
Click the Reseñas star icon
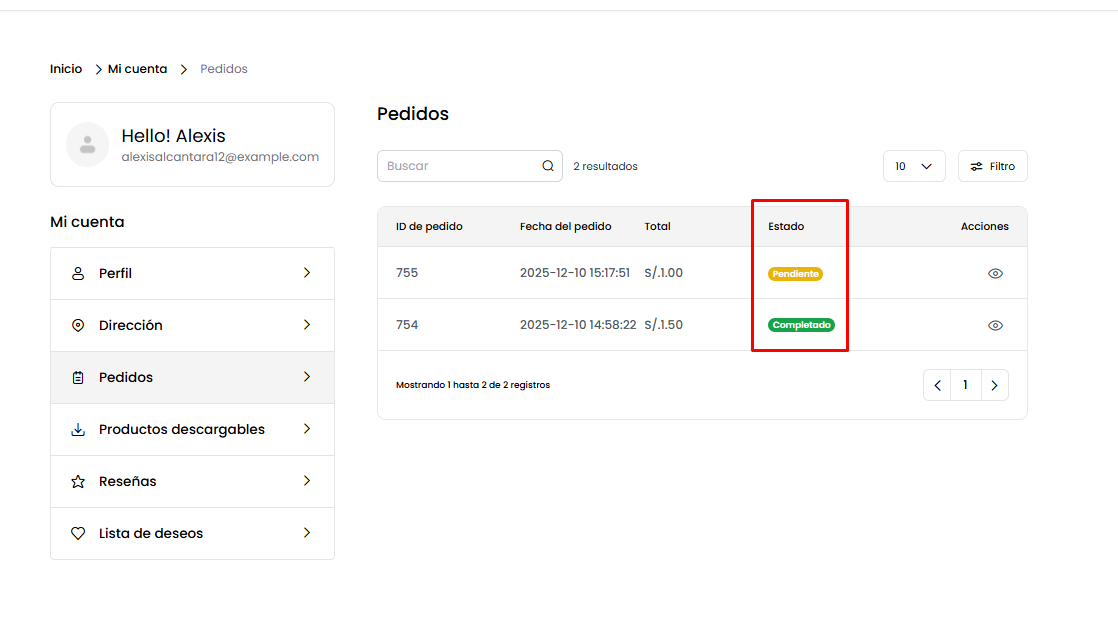(x=78, y=482)
